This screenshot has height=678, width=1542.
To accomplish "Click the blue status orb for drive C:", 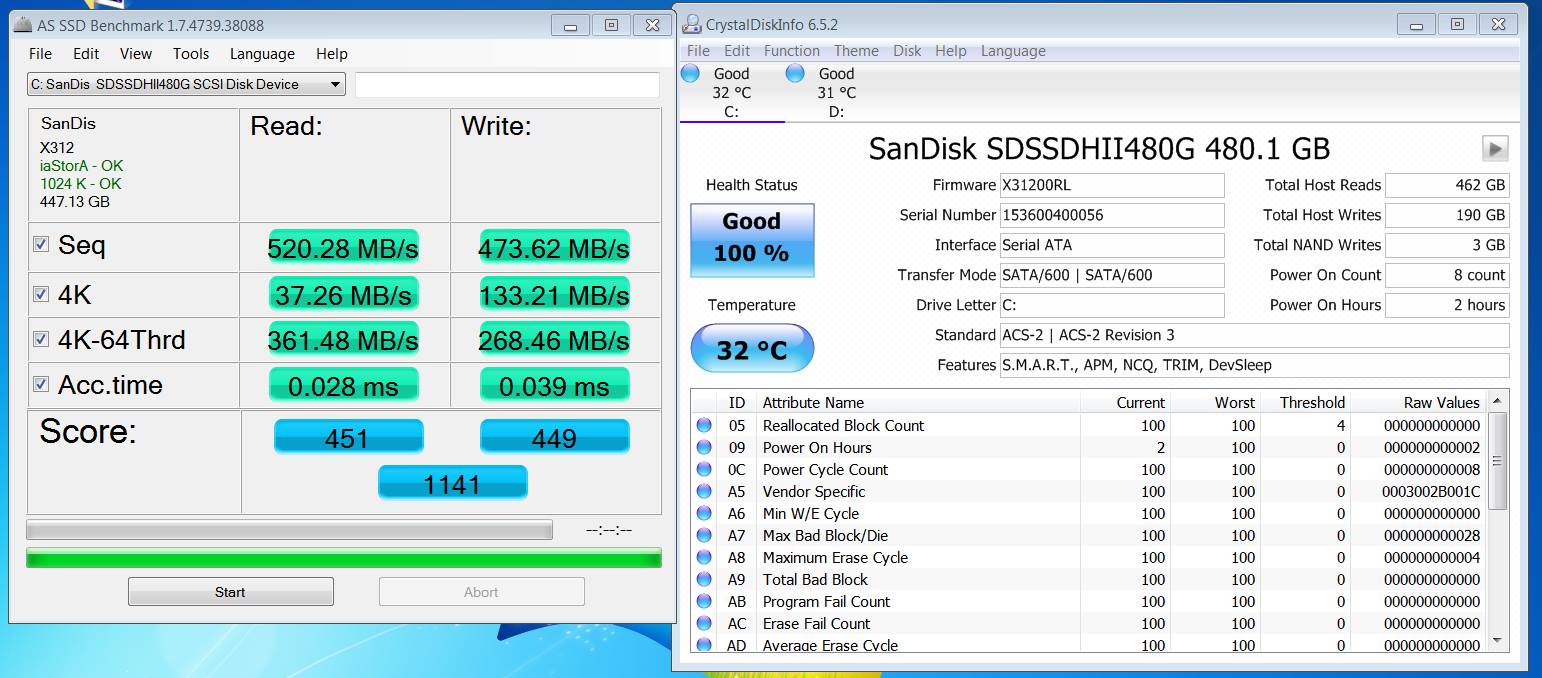I will tap(690, 73).
